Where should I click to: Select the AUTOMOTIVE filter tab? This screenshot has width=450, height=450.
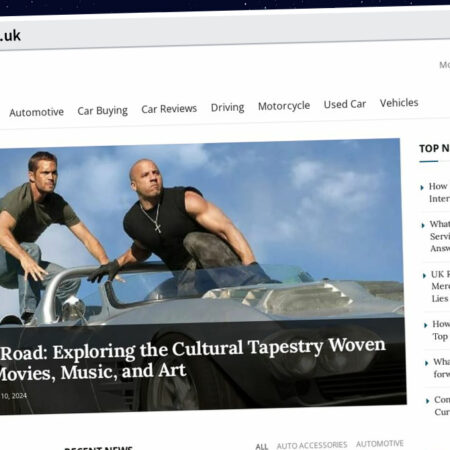[380, 444]
